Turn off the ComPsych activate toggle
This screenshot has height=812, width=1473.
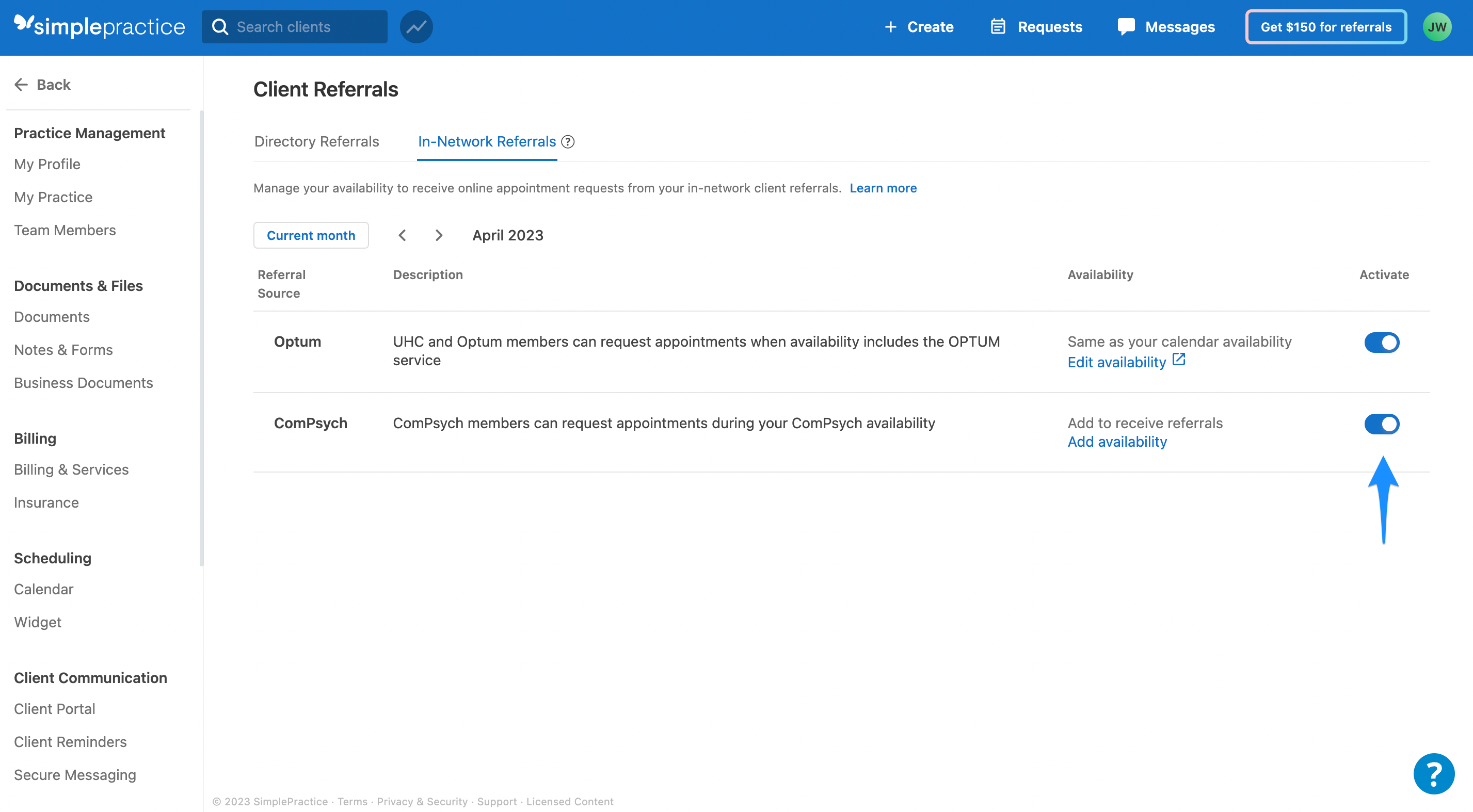(1382, 424)
